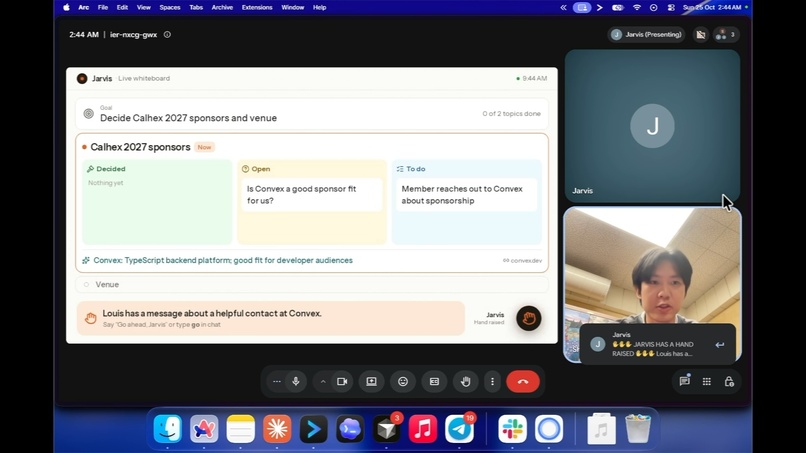The width and height of the screenshot is (806, 453).
Task: Mute the microphone in the call bar
Action: coord(296,382)
